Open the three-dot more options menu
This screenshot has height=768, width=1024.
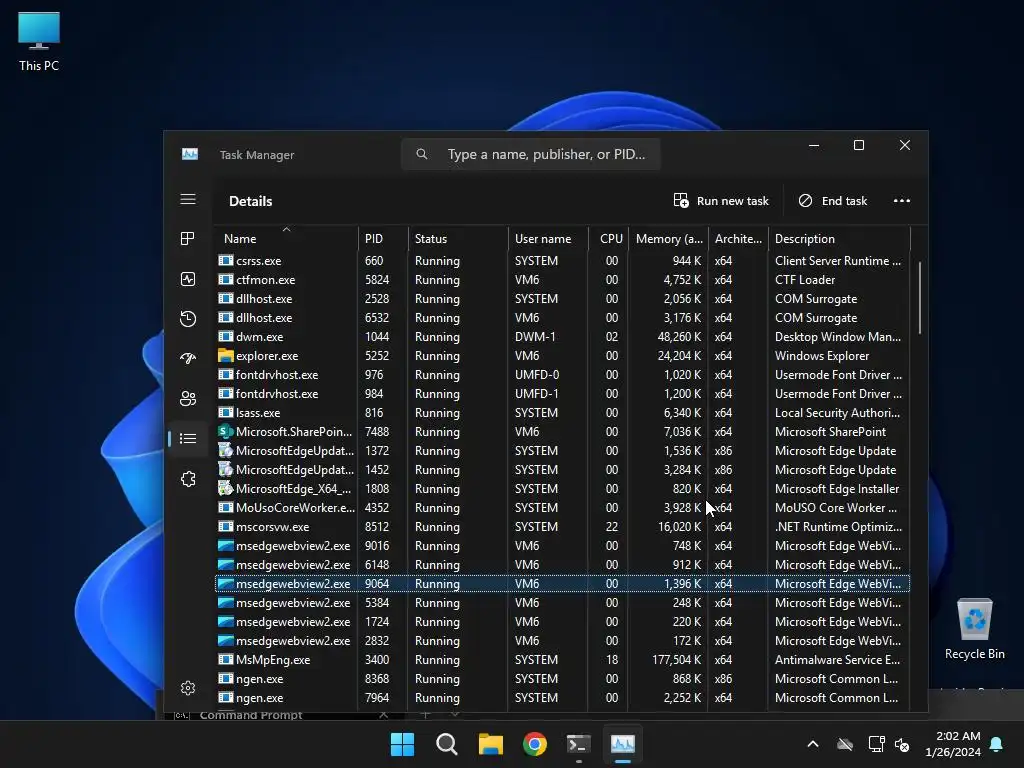click(x=902, y=200)
